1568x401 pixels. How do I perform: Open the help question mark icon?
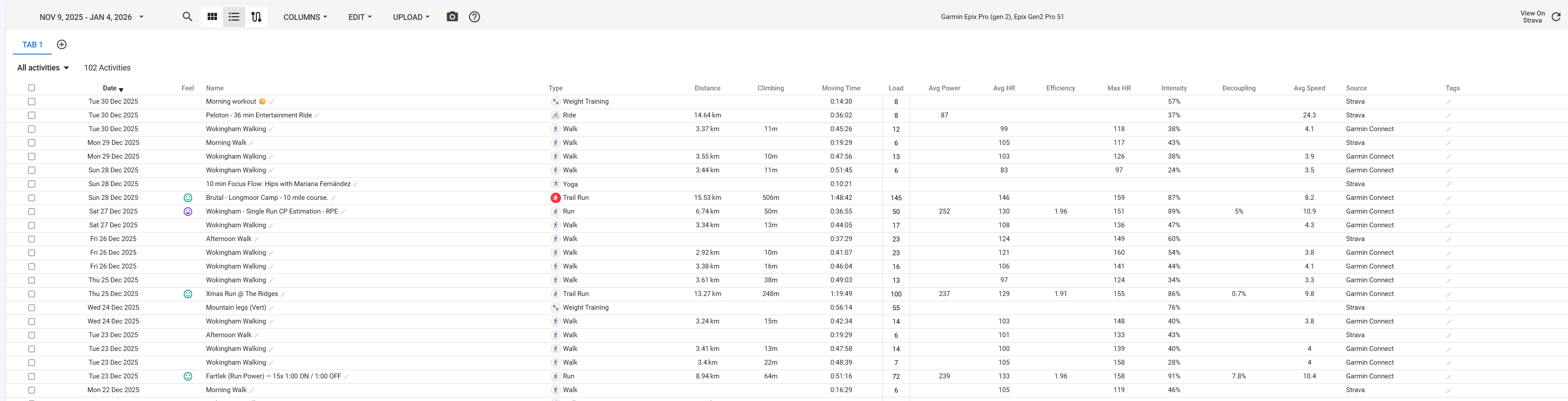[474, 17]
